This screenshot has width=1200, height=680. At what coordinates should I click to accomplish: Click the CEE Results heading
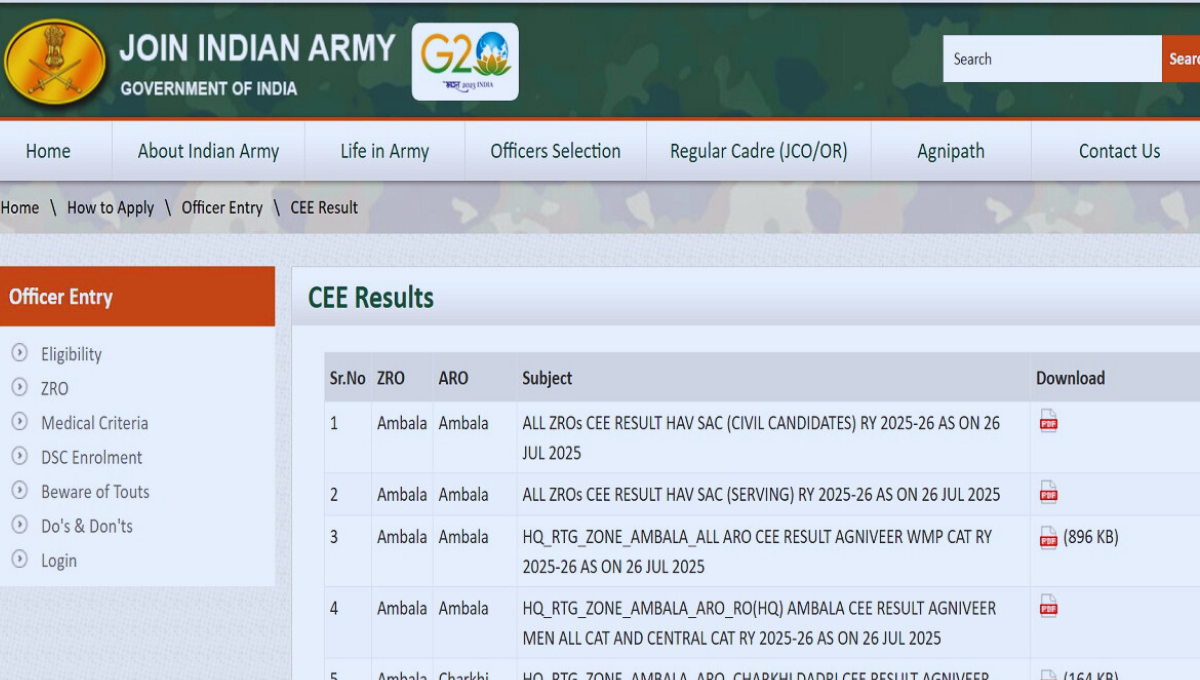tap(371, 297)
